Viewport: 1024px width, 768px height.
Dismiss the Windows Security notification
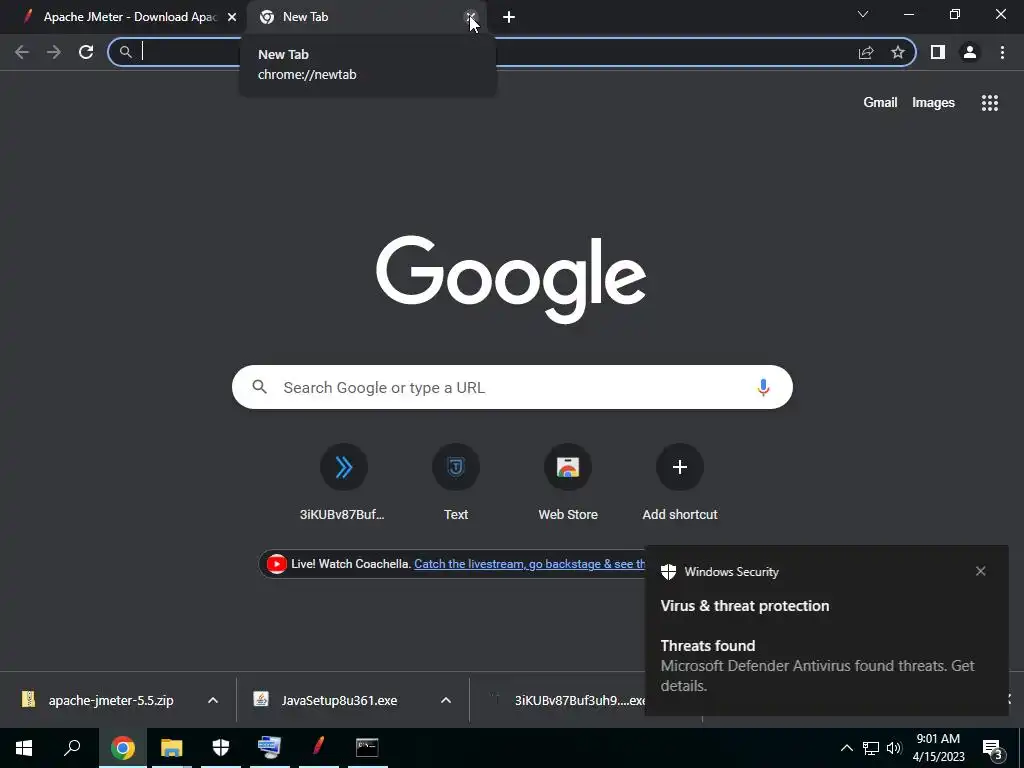pos(980,571)
